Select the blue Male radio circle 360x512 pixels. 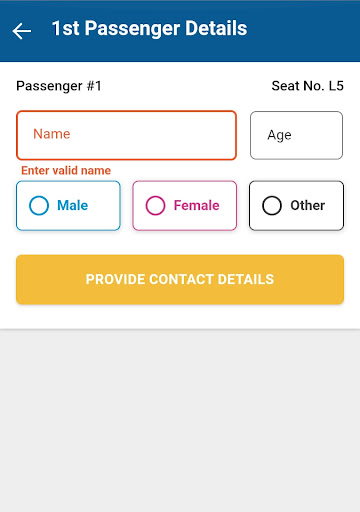pos(39,205)
